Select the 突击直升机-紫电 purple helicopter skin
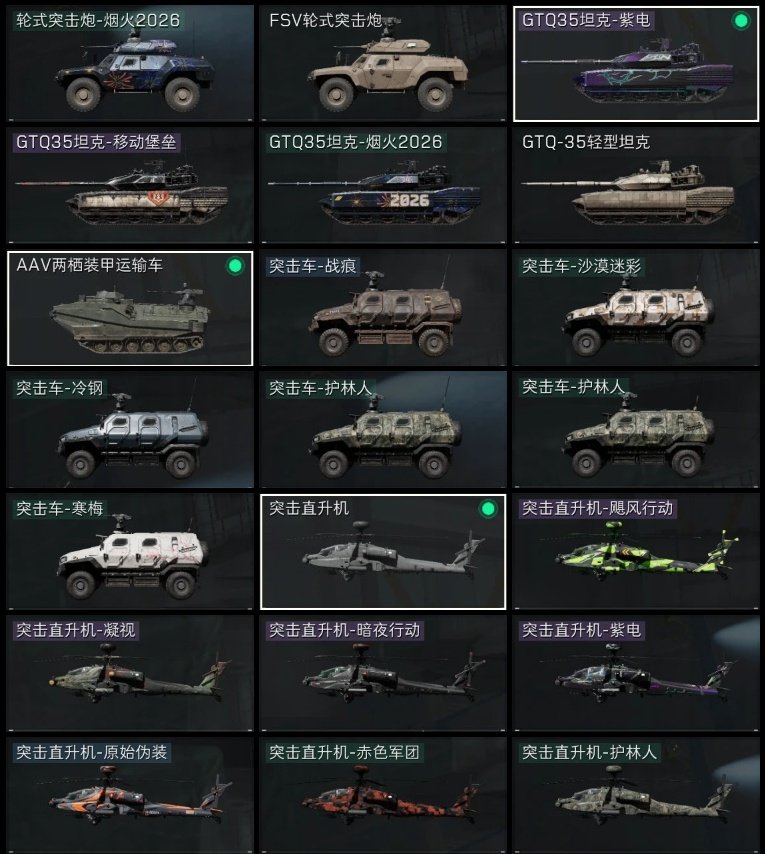Screen dimensions: 765x854 click(x=636, y=673)
